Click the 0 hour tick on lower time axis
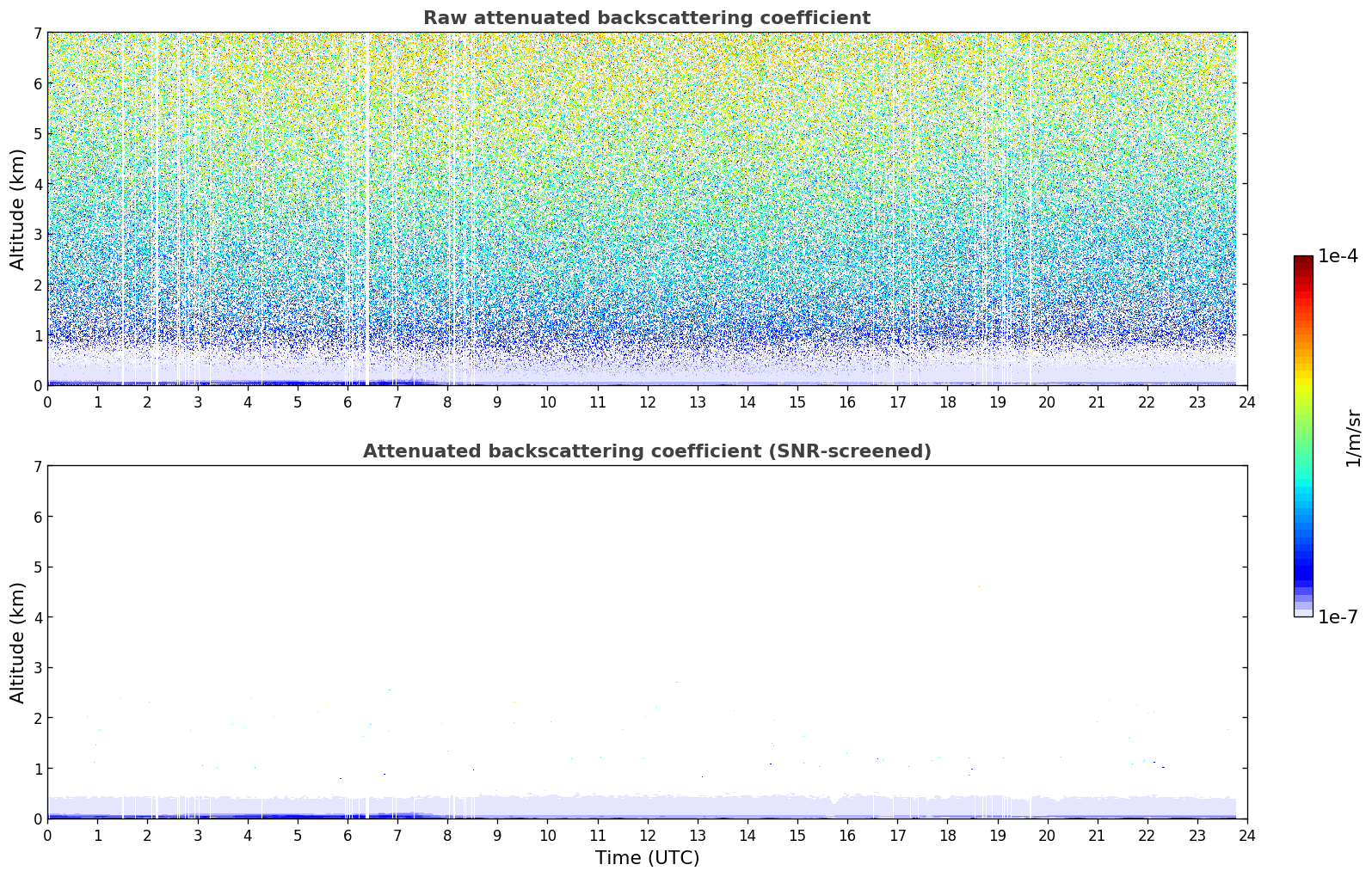This screenshot has height=877, width=1372. tap(47, 835)
